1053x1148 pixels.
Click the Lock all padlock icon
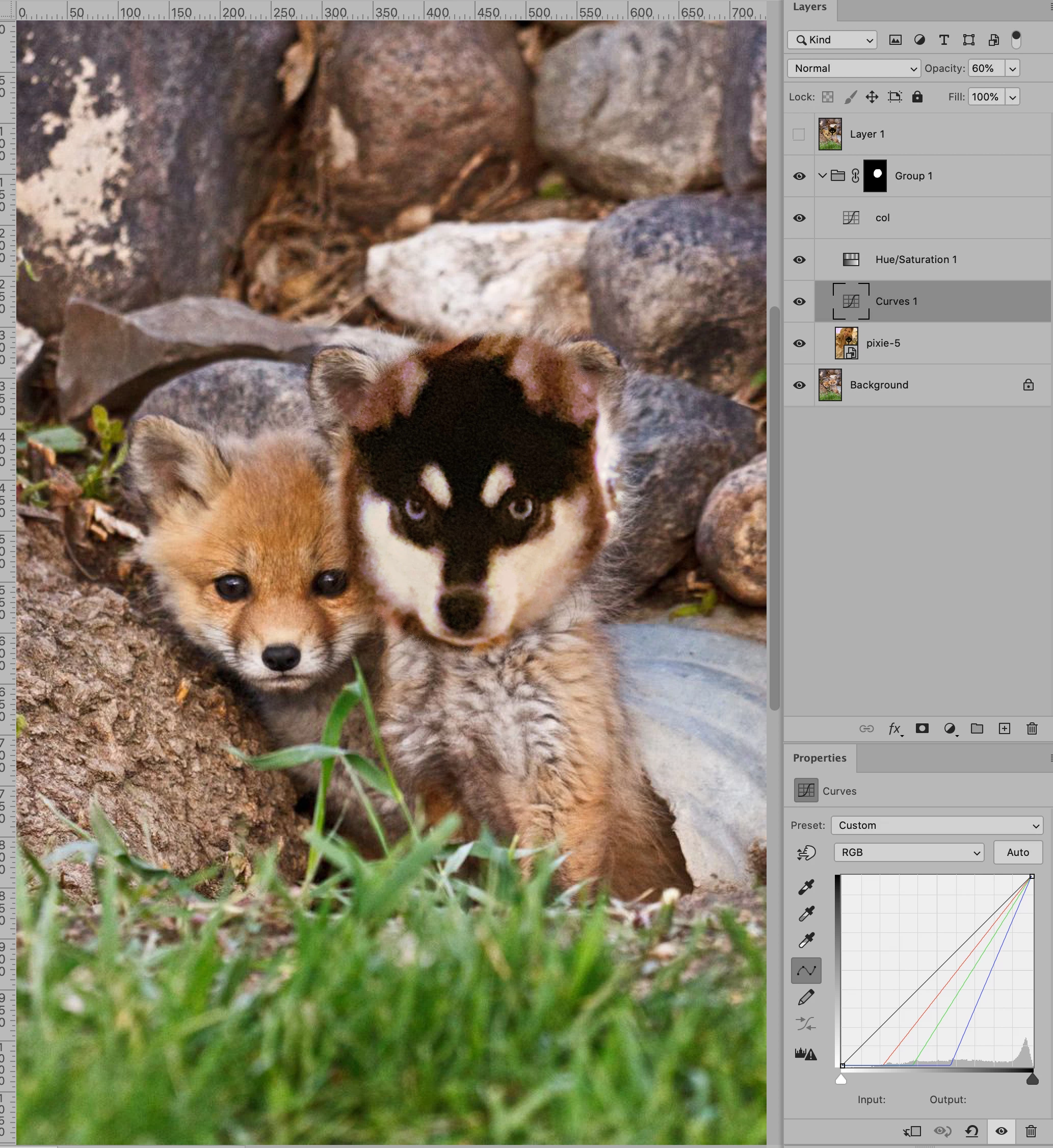tap(917, 97)
